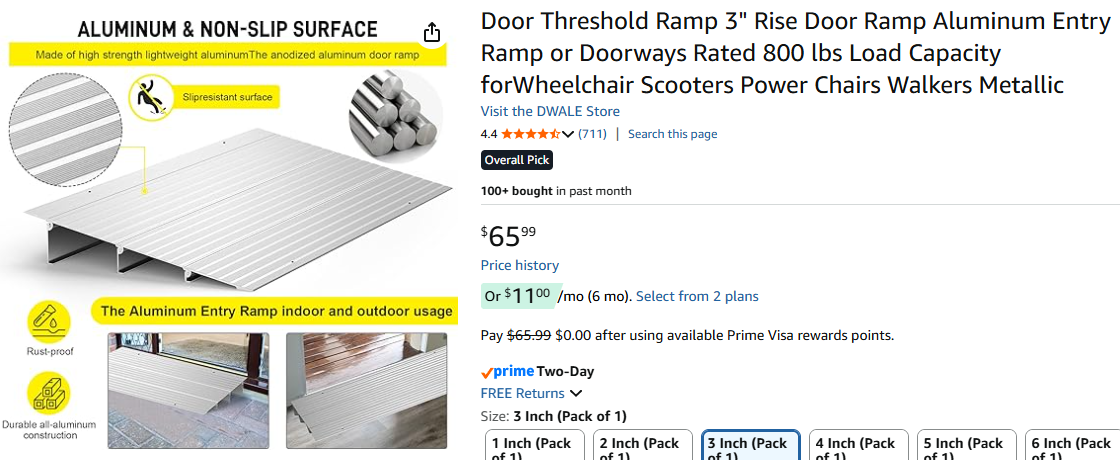
Task: Click the durable all-aluminum construction icon
Action: click(49, 393)
